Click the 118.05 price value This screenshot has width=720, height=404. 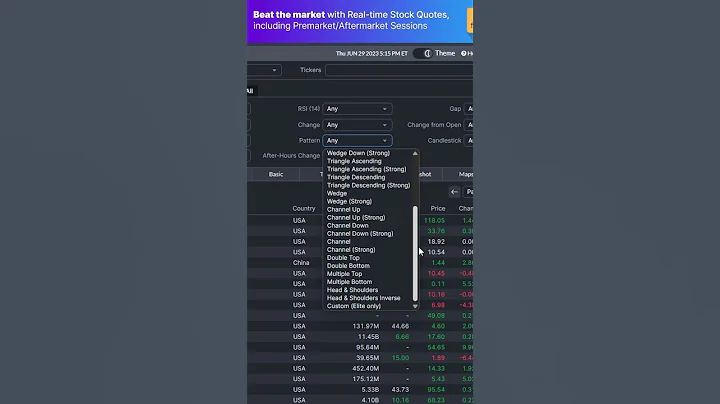tap(434, 220)
